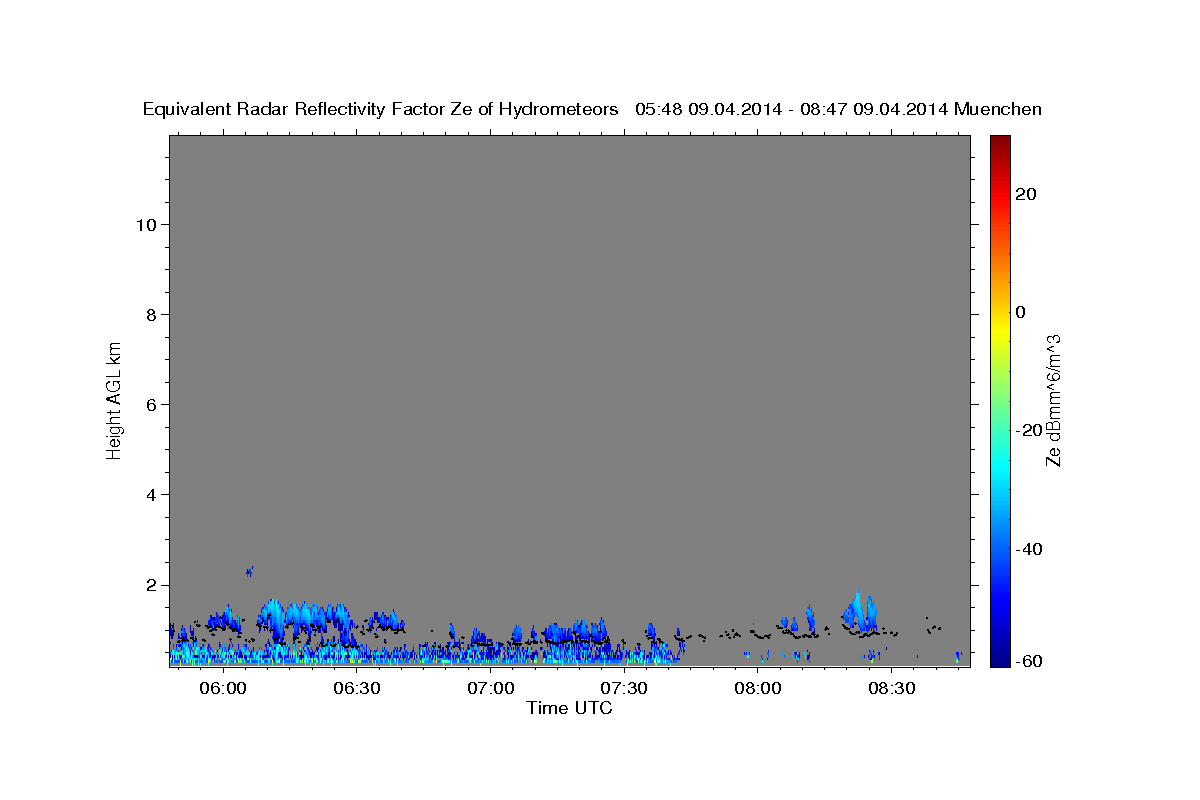Screen dimensions: 1200x800
Task: Click the '08:00' time tick label
Action: tap(758, 689)
